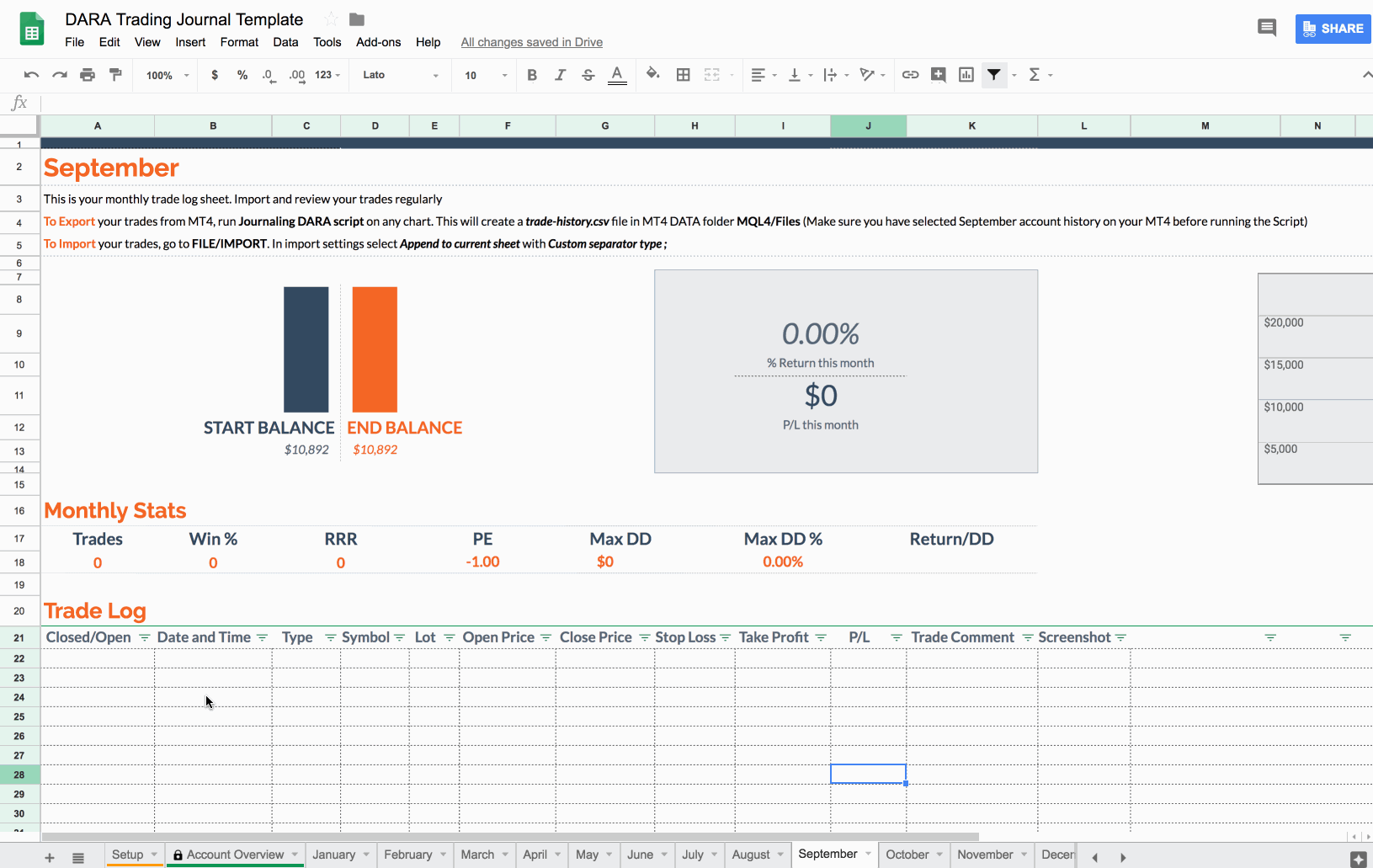Decrease decimal places

click(269, 75)
